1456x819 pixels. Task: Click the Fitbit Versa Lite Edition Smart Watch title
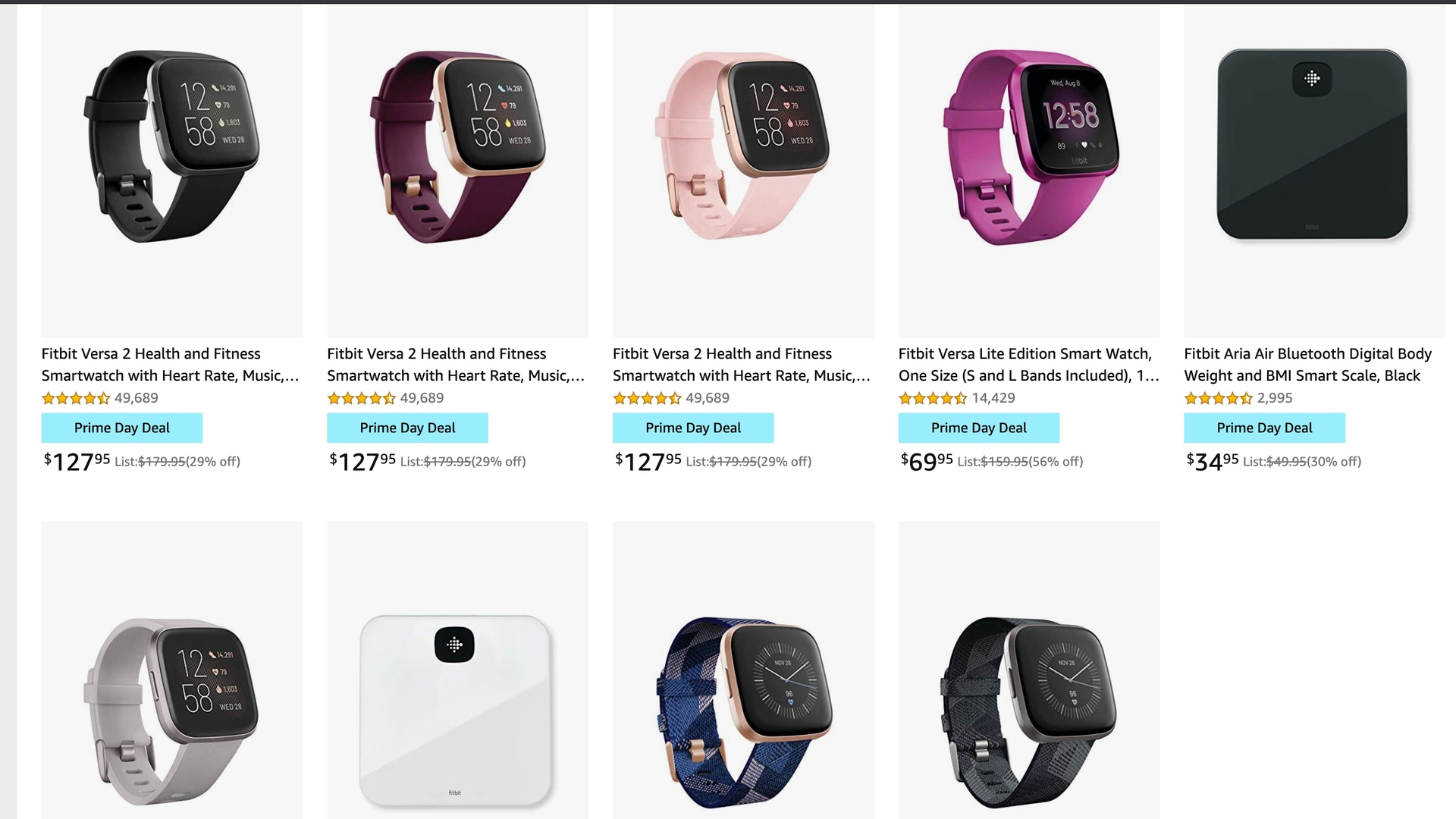point(1029,364)
